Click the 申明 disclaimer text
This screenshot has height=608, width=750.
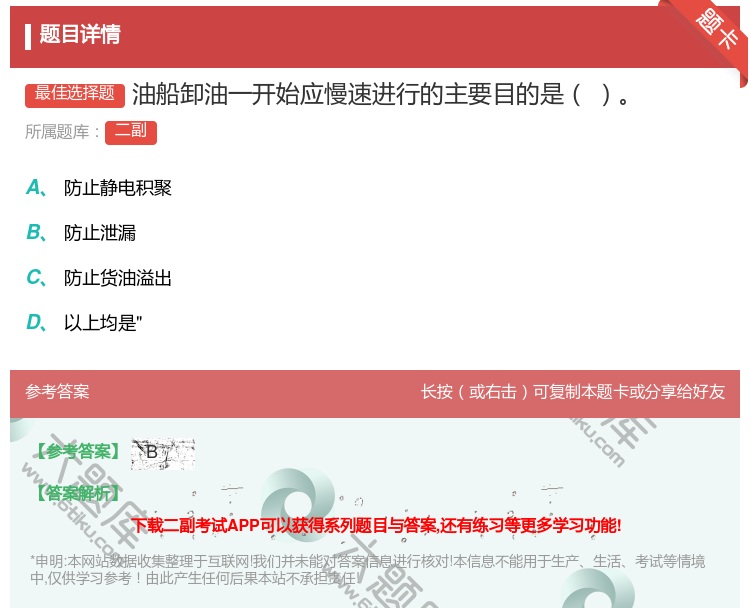367,569
